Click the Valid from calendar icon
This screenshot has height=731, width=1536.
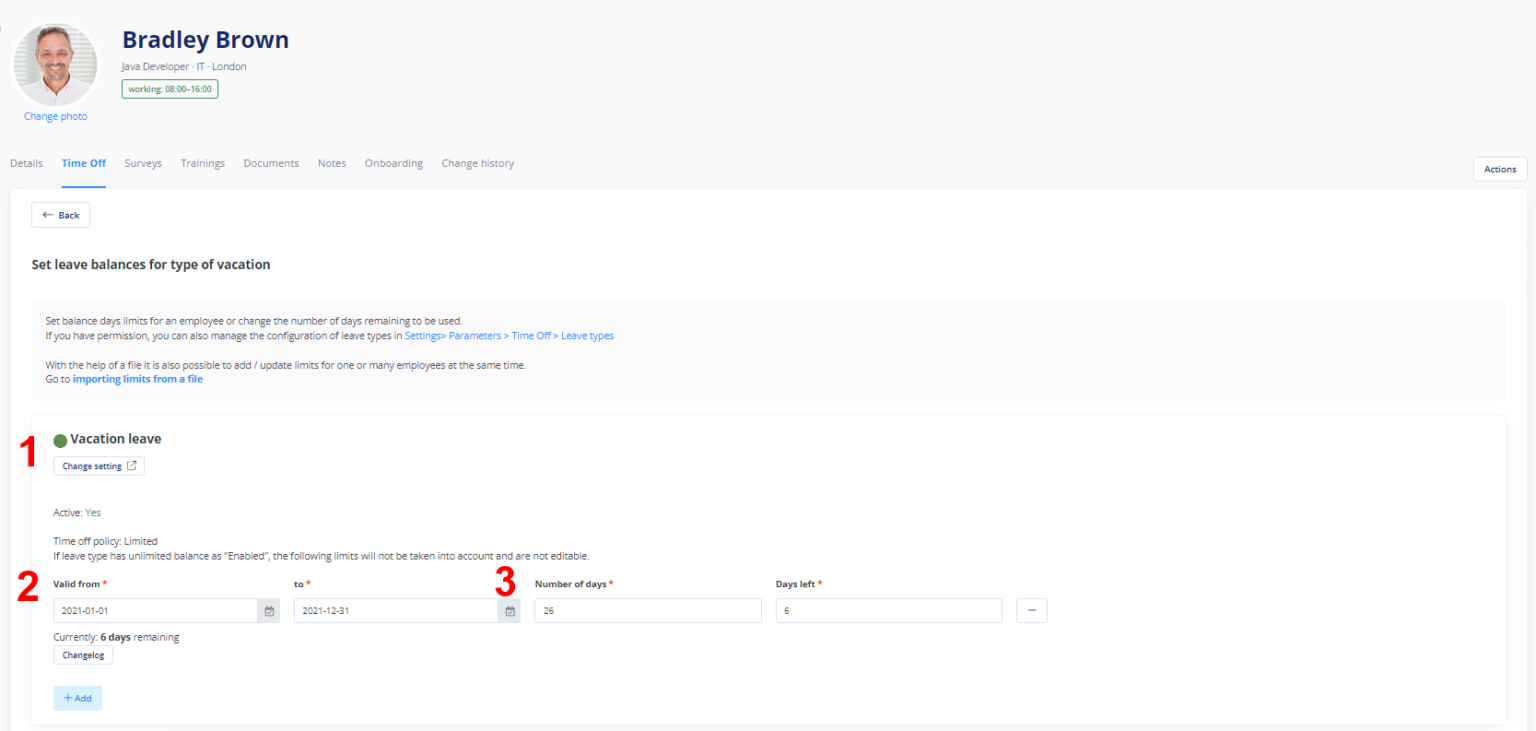click(268, 611)
